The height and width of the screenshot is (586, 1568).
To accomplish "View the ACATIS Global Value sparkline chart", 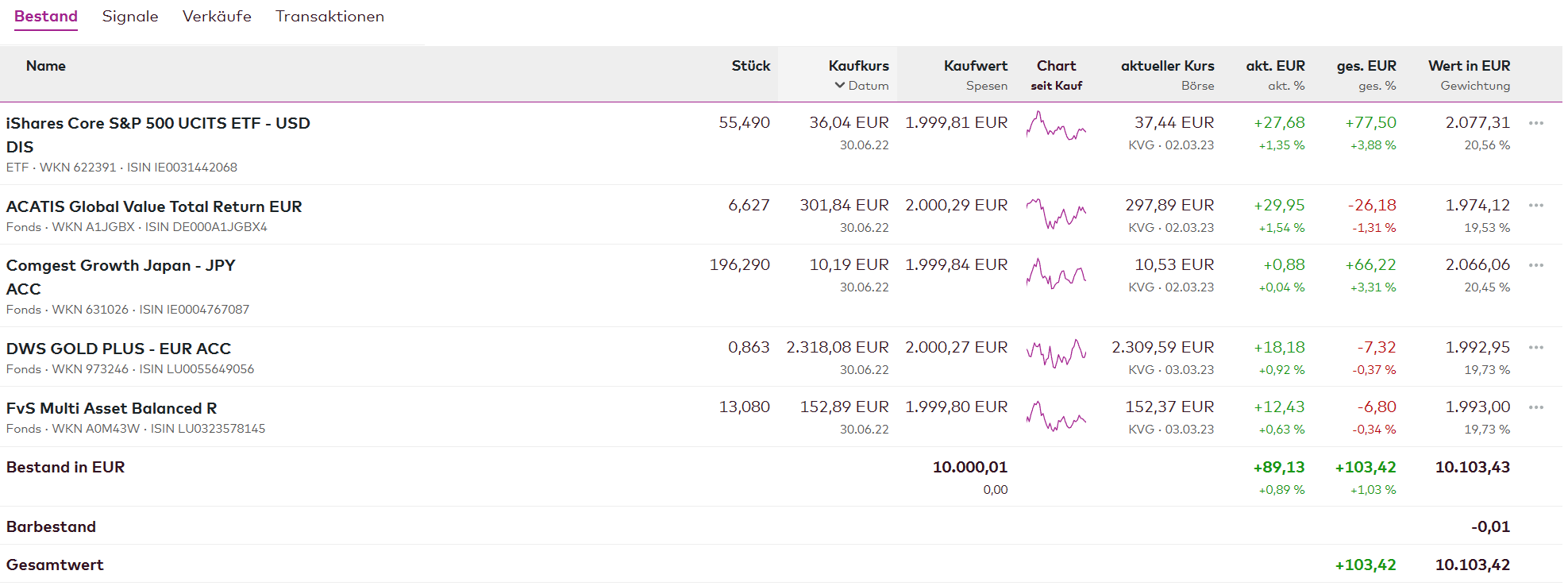I will [x=1056, y=213].
